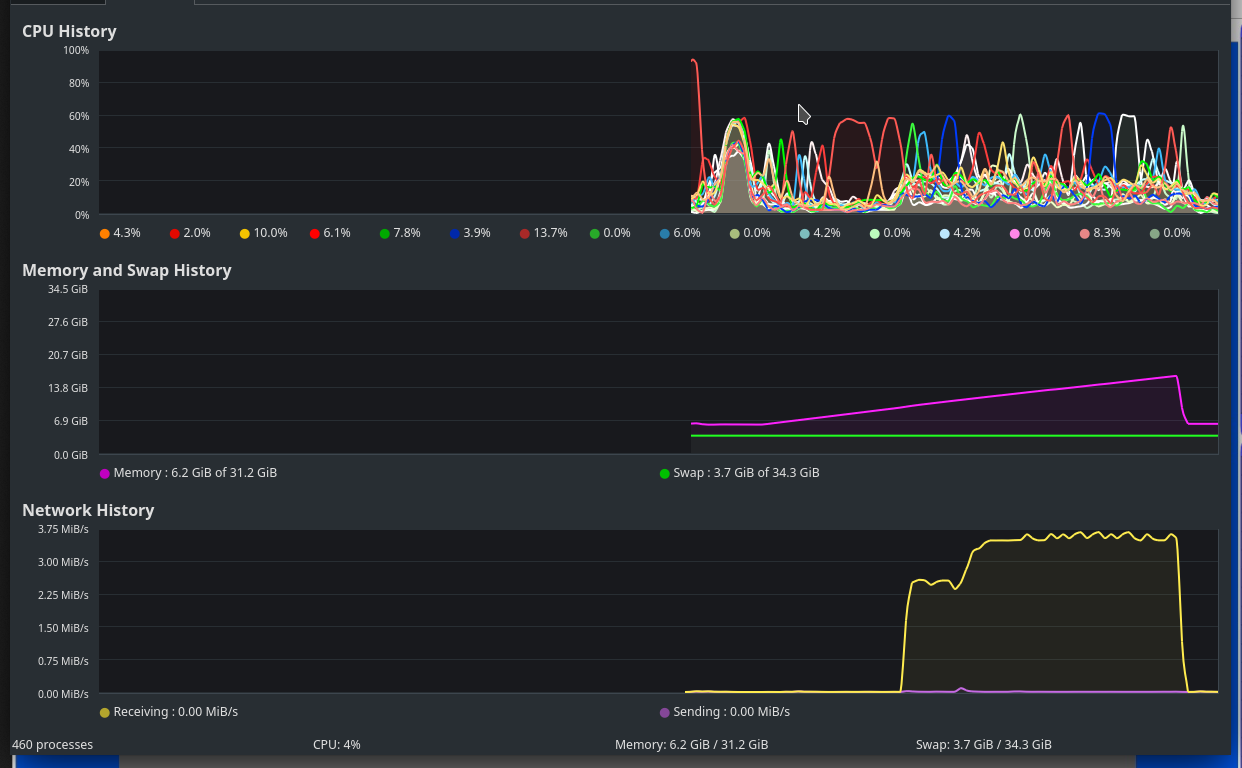The image size is (1242, 768).
Task: Click the green Swap legend icon
Action: (664, 472)
